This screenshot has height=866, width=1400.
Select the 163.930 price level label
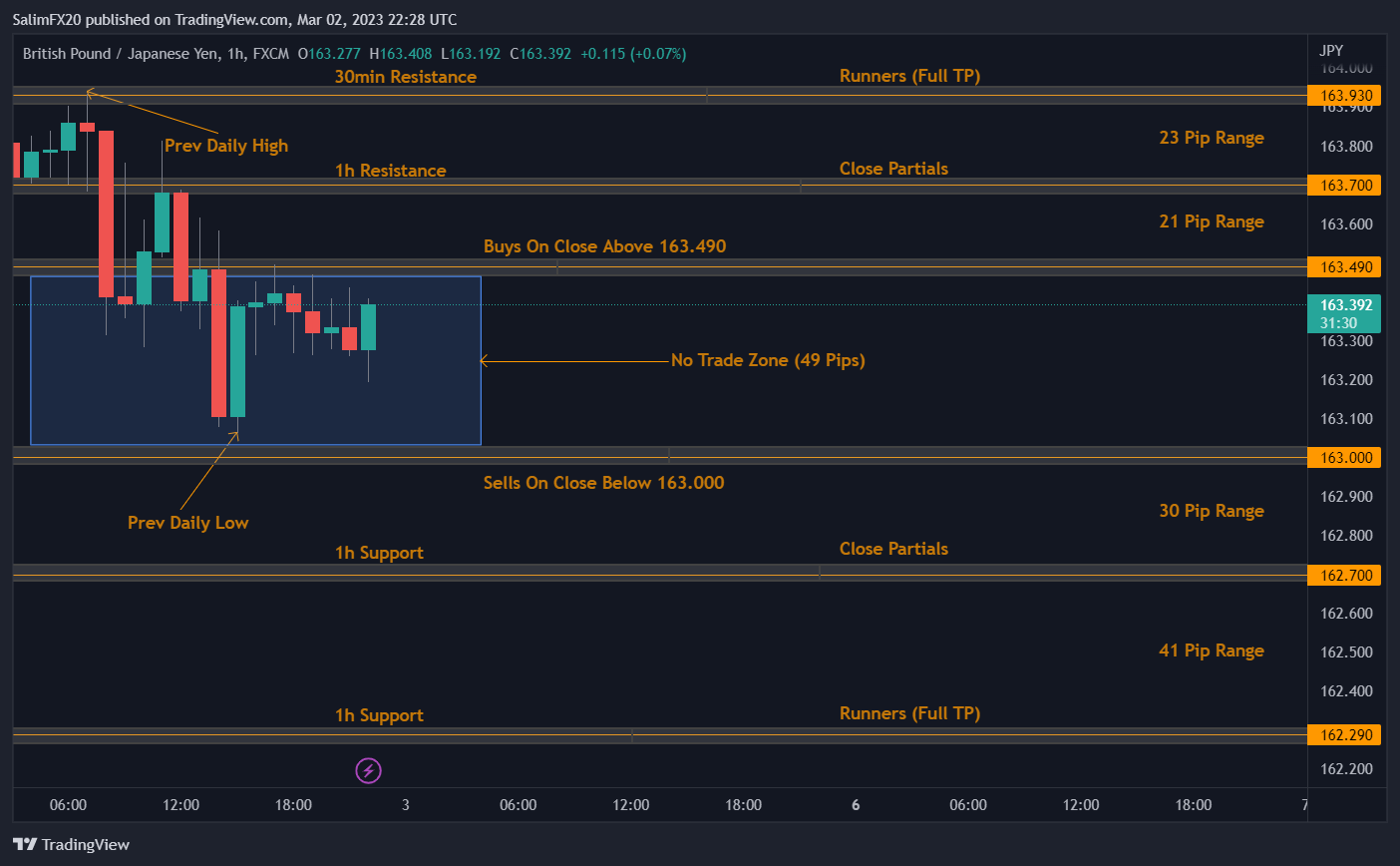tap(1345, 96)
